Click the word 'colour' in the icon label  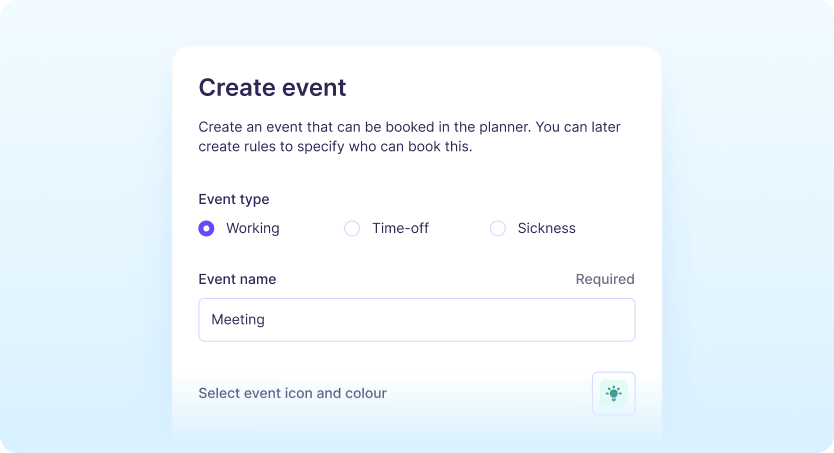point(365,393)
